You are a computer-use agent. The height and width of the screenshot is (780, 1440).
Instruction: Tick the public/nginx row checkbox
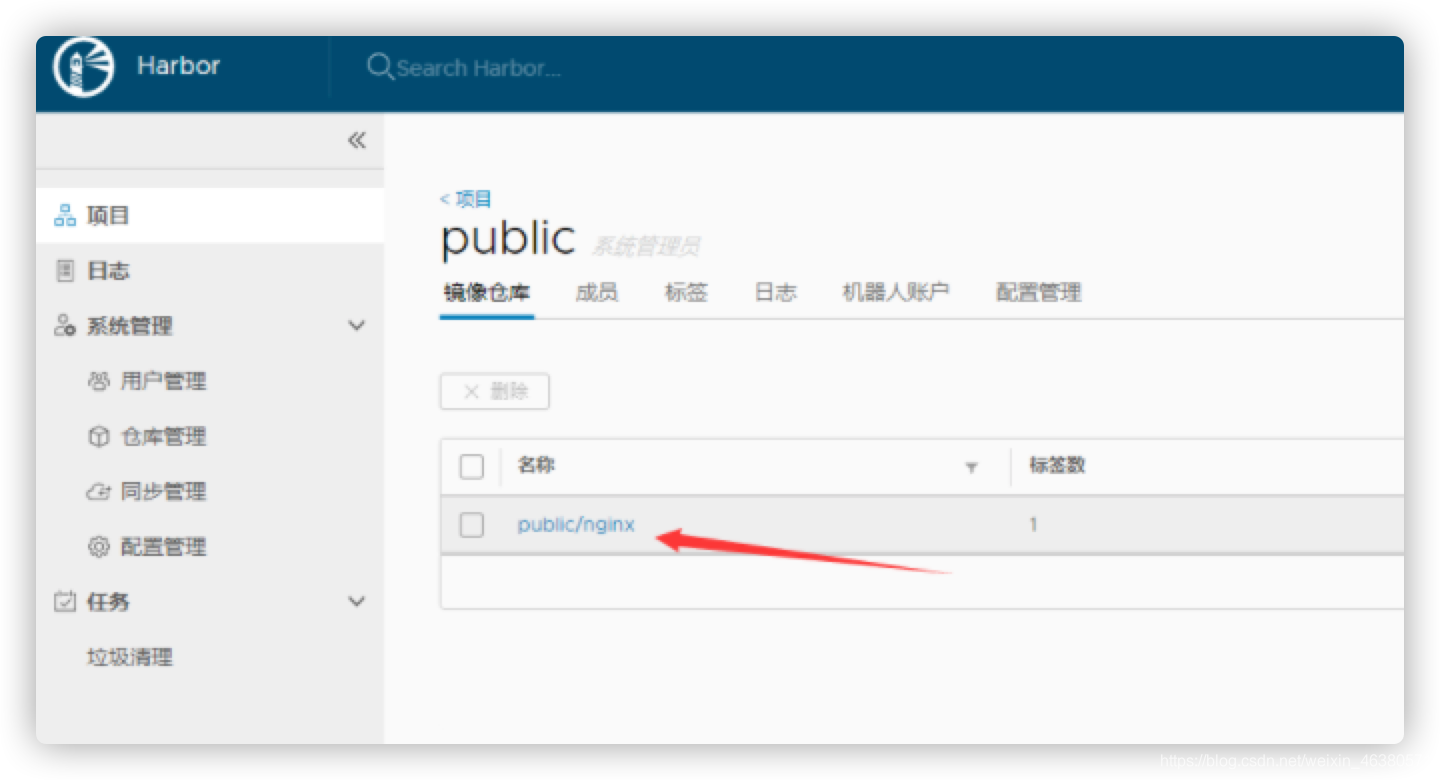[471, 524]
